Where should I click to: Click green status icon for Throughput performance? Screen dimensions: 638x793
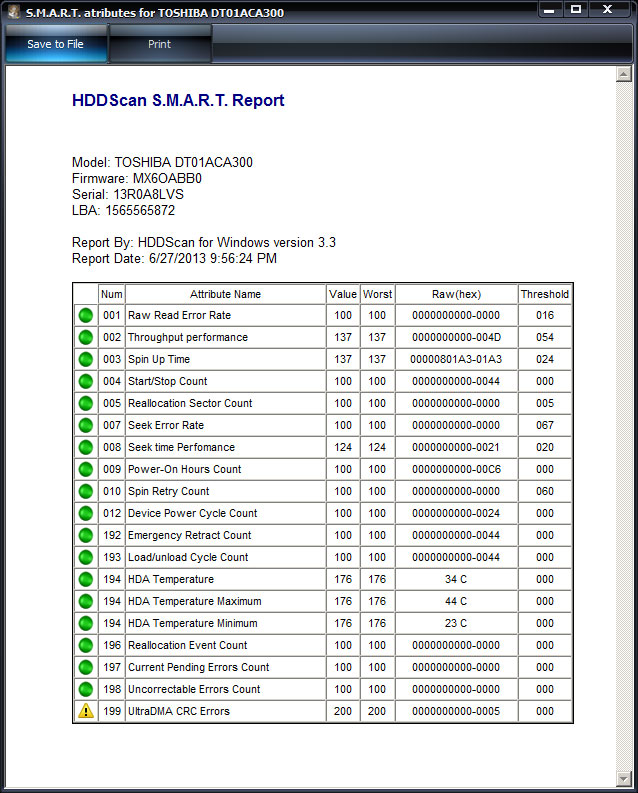86,337
